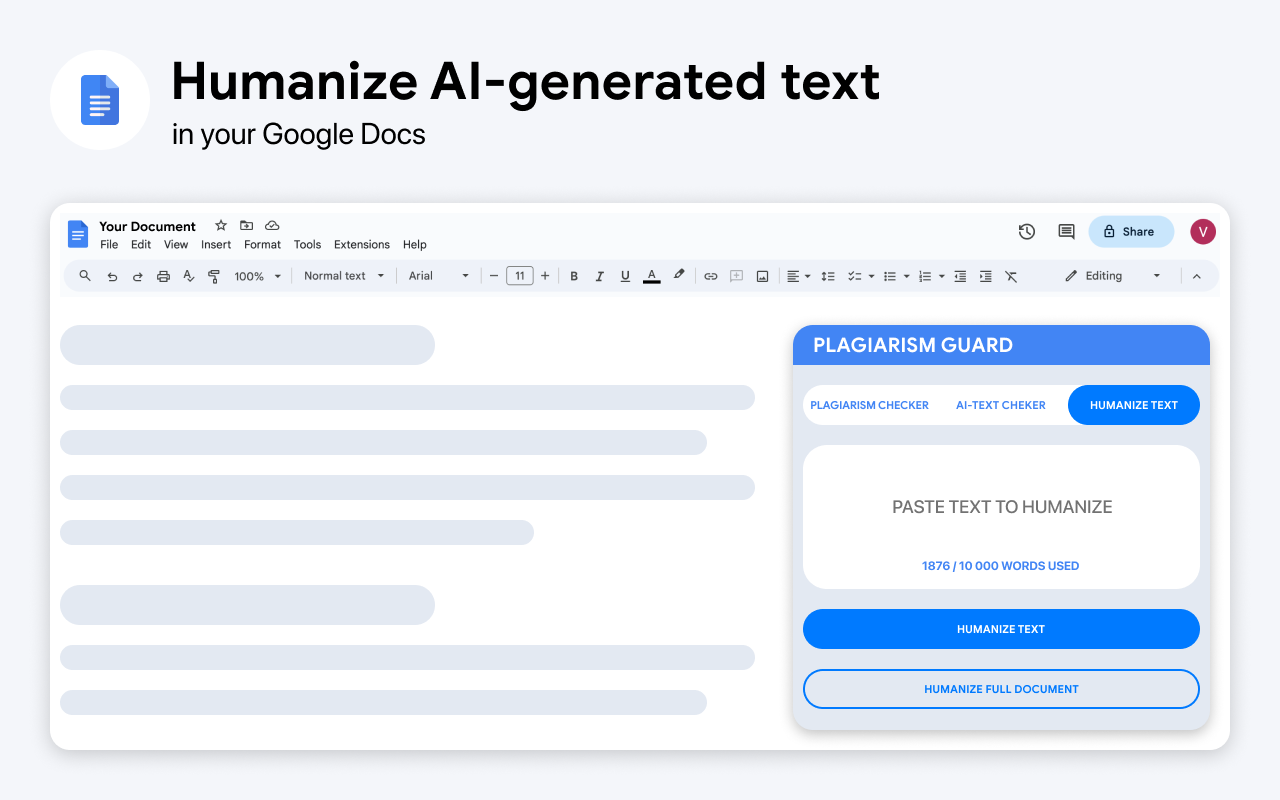Increase font size with plus

[545, 276]
